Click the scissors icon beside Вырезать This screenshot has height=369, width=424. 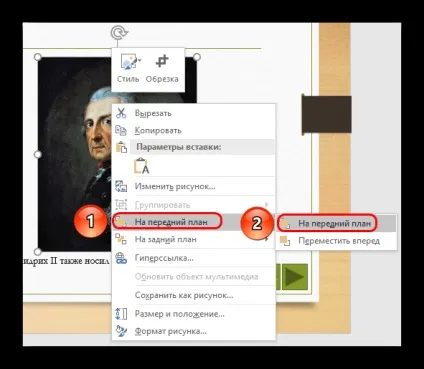pos(121,113)
